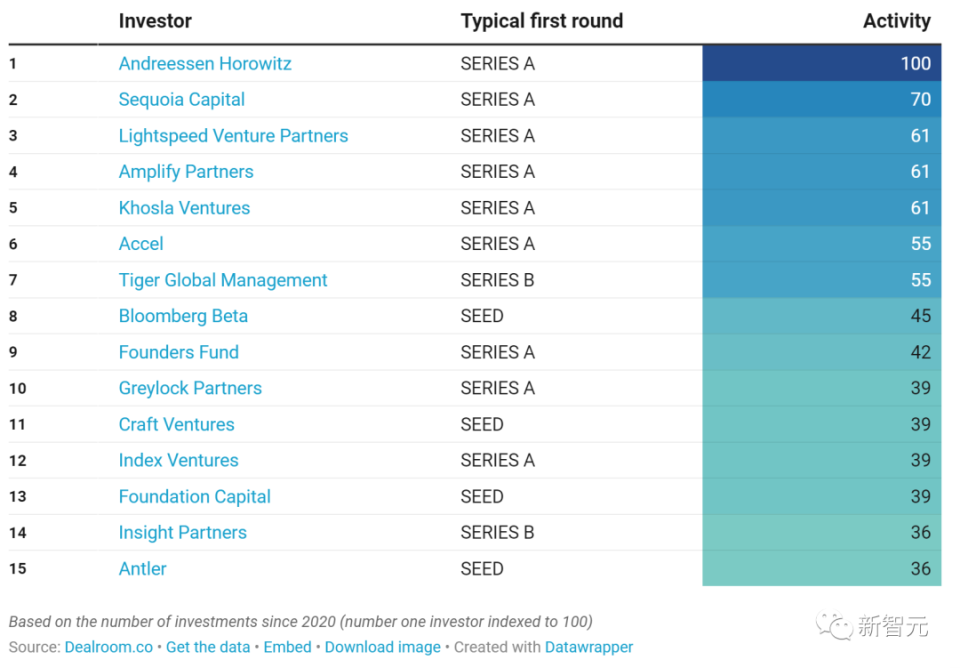Click the Sequoia Capital link
The height and width of the screenshot is (668, 960).
181,100
